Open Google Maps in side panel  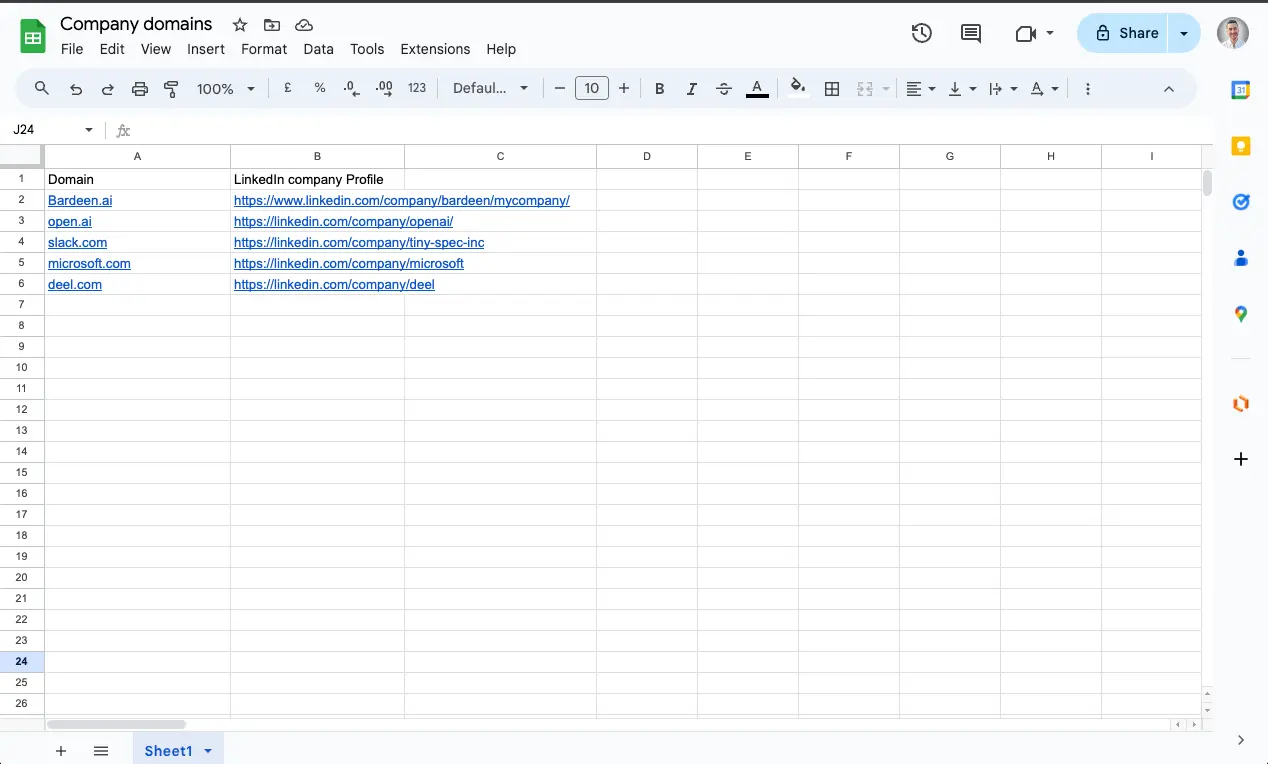pyautogui.click(x=1240, y=314)
